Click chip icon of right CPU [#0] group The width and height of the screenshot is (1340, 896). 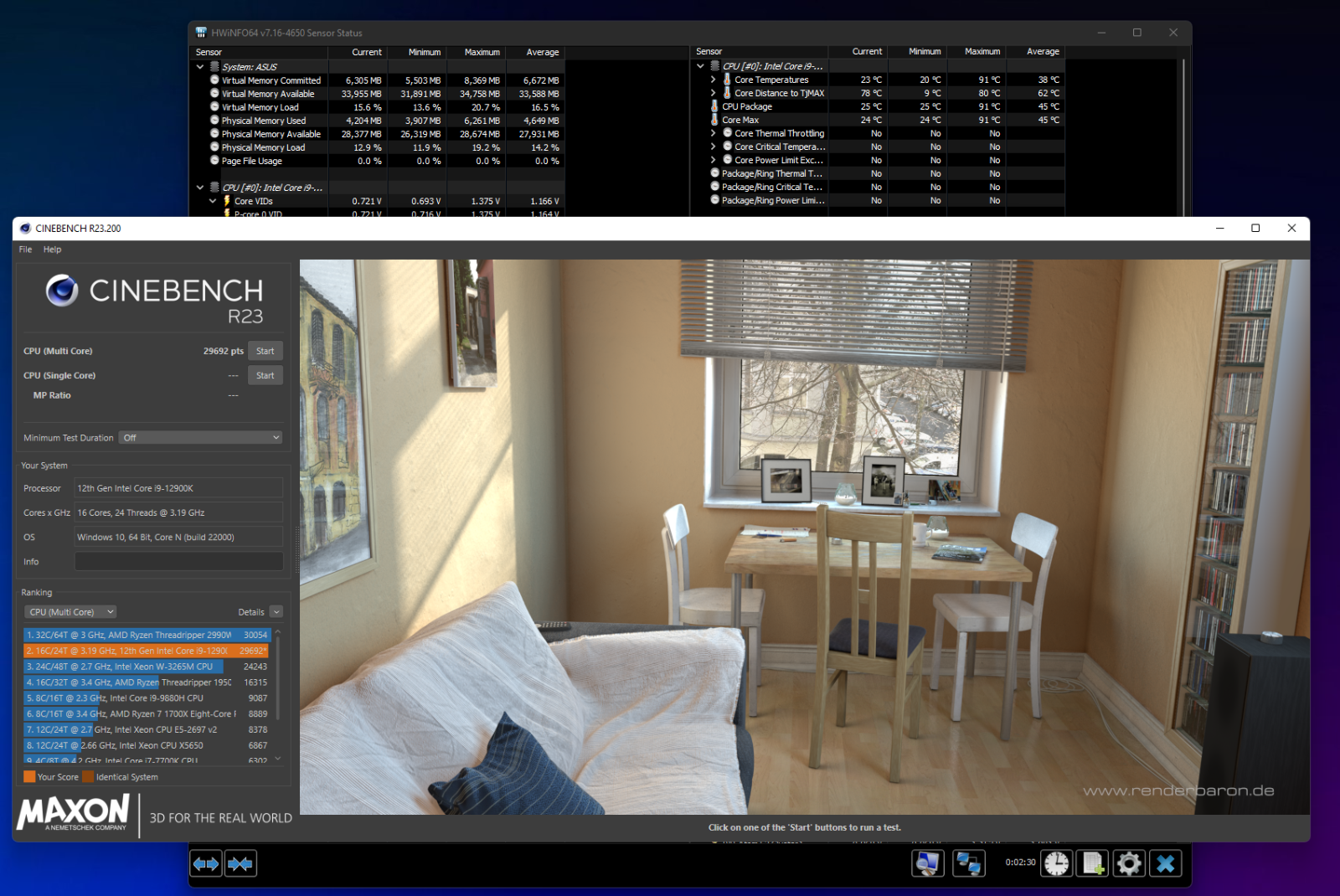714,66
